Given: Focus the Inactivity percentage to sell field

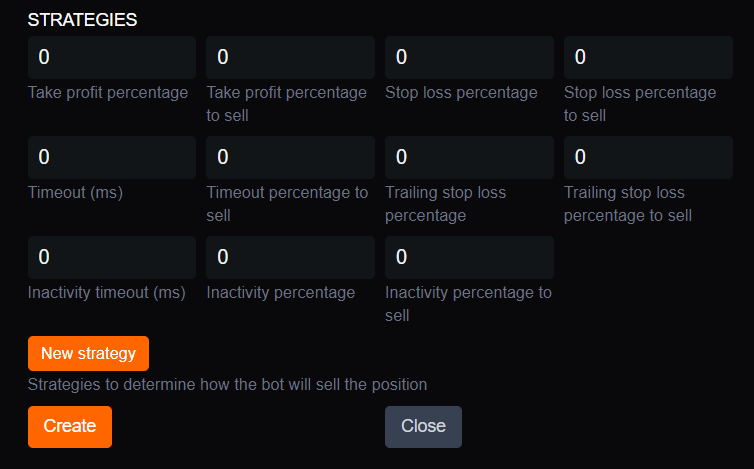Looking at the screenshot, I should 469,257.
